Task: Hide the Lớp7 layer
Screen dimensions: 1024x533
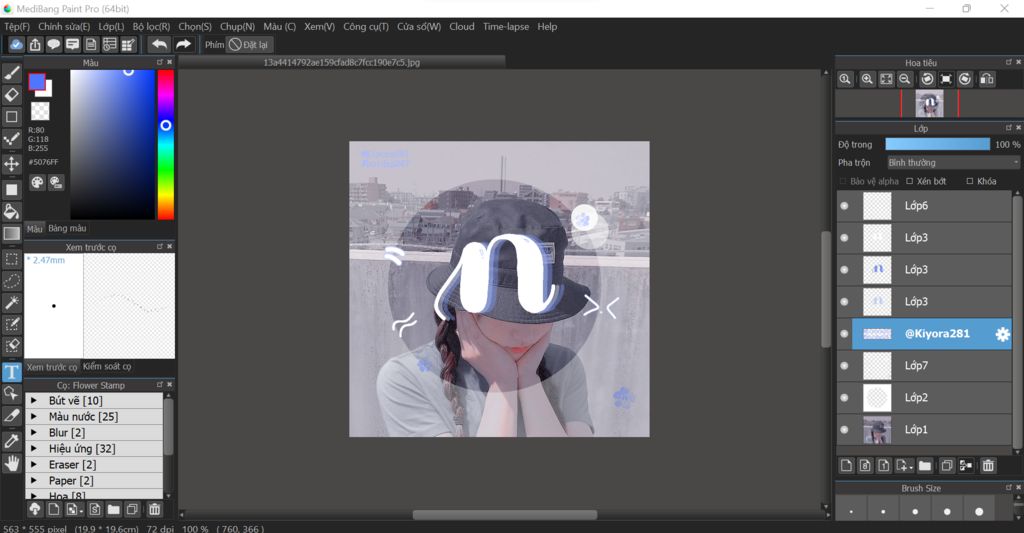Action: click(844, 366)
